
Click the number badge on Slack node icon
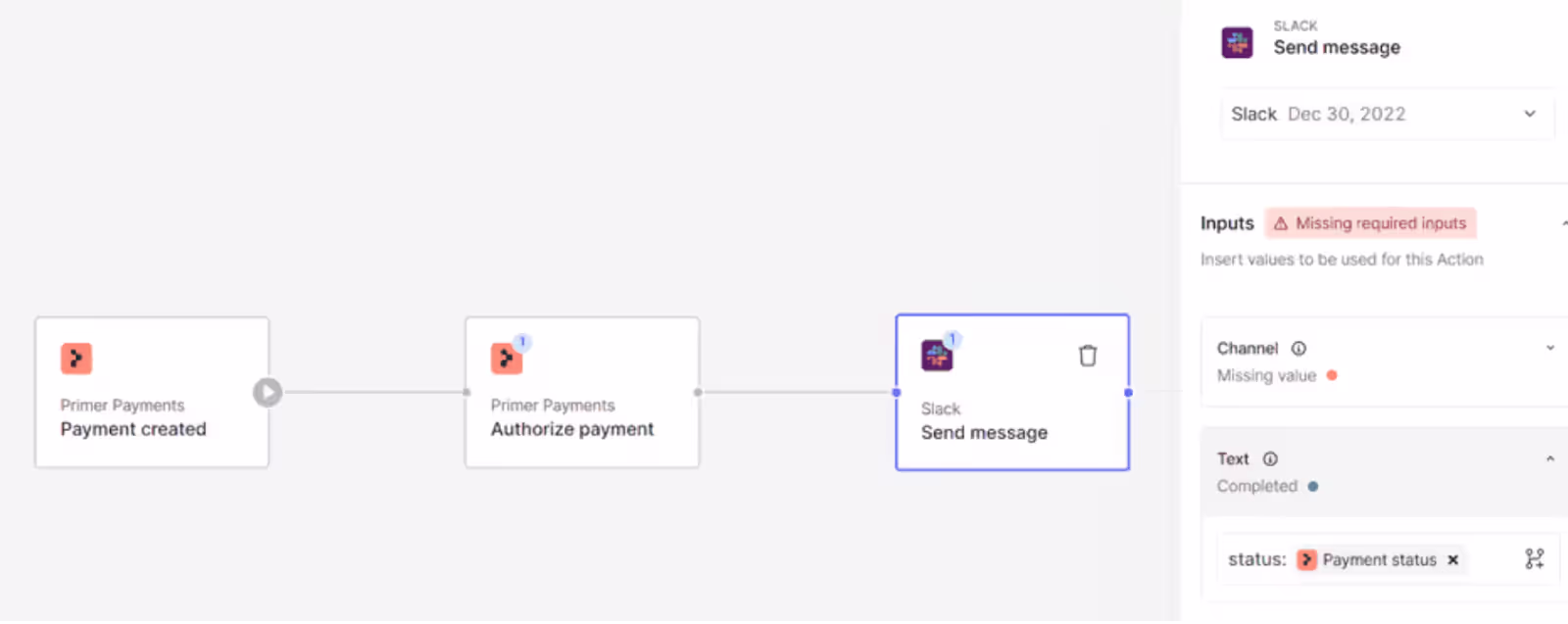(953, 340)
